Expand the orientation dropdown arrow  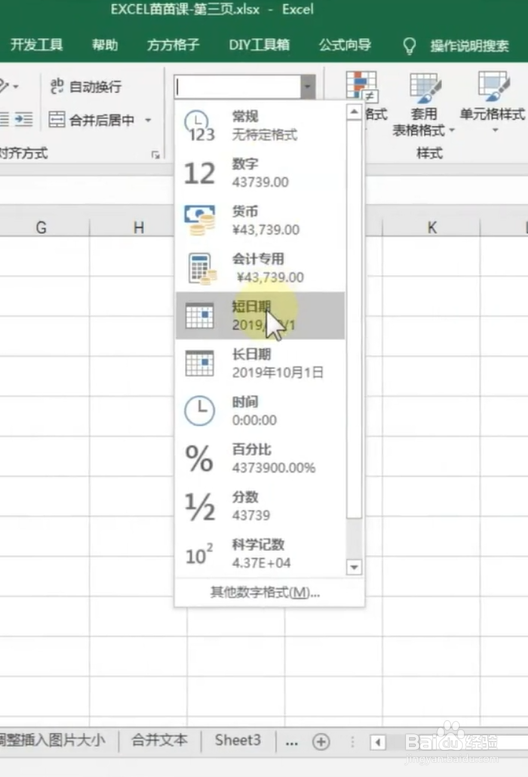(x=16, y=87)
